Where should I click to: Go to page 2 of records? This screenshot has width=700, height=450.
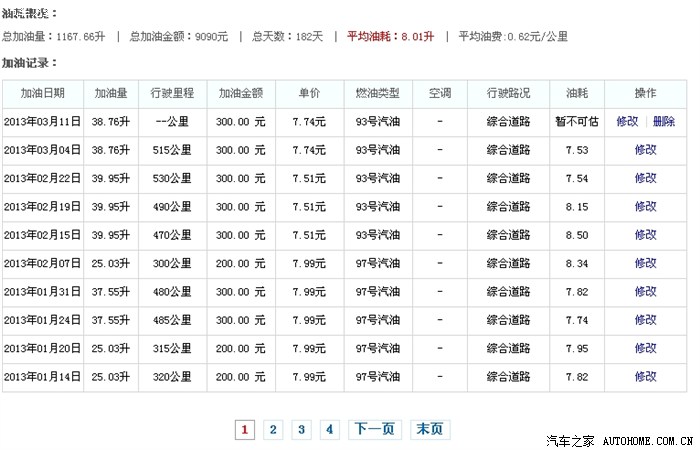[273, 429]
